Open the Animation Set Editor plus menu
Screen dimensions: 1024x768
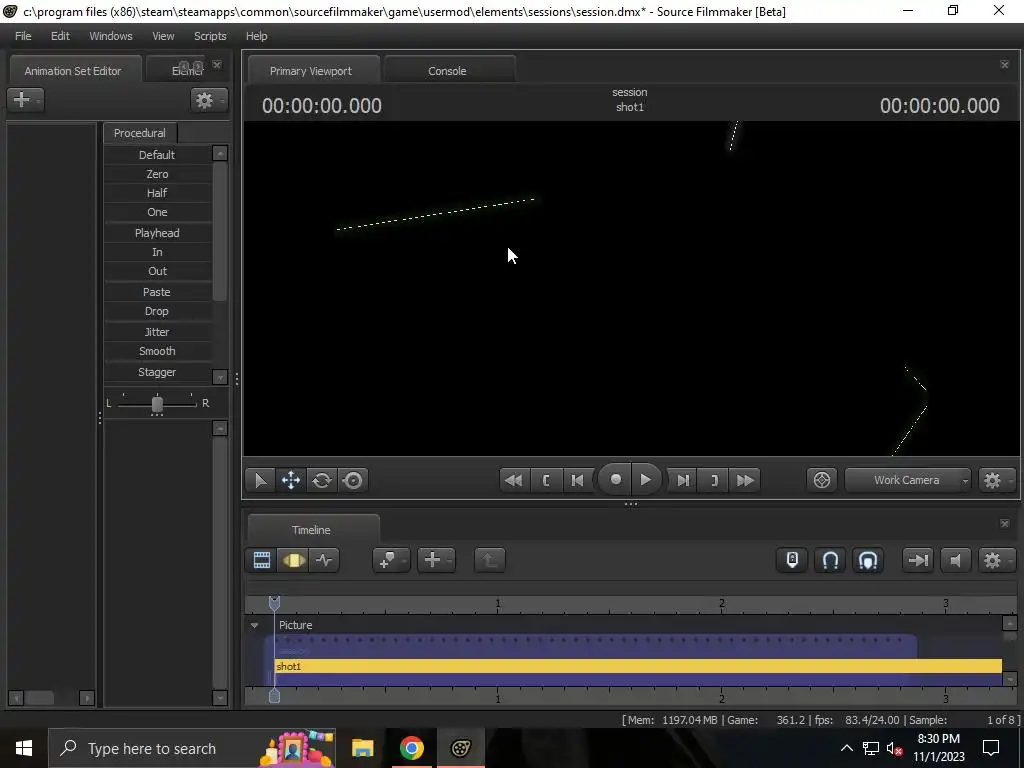click(x=25, y=100)
